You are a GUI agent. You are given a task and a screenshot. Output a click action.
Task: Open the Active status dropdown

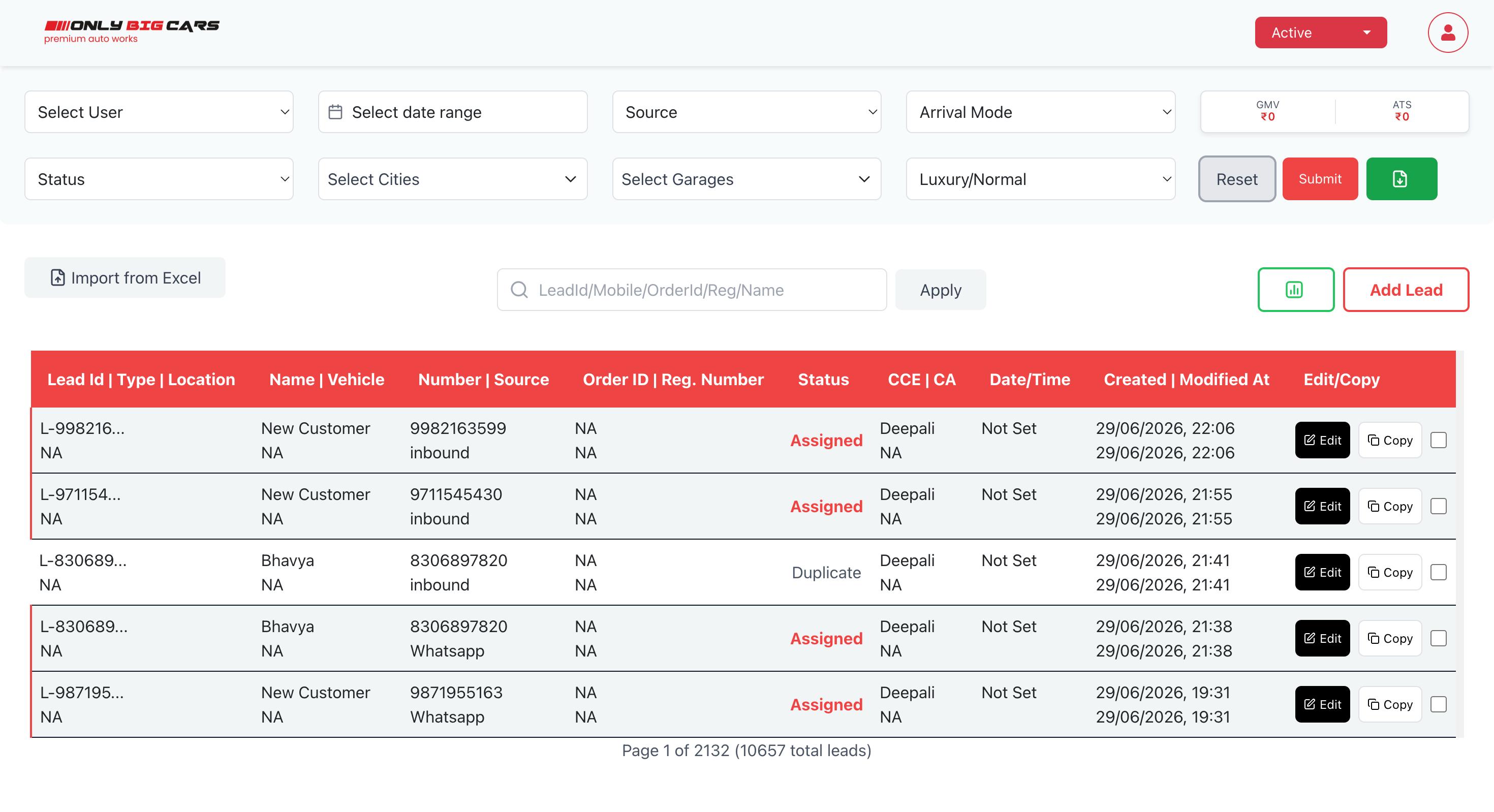[1321, 33]
